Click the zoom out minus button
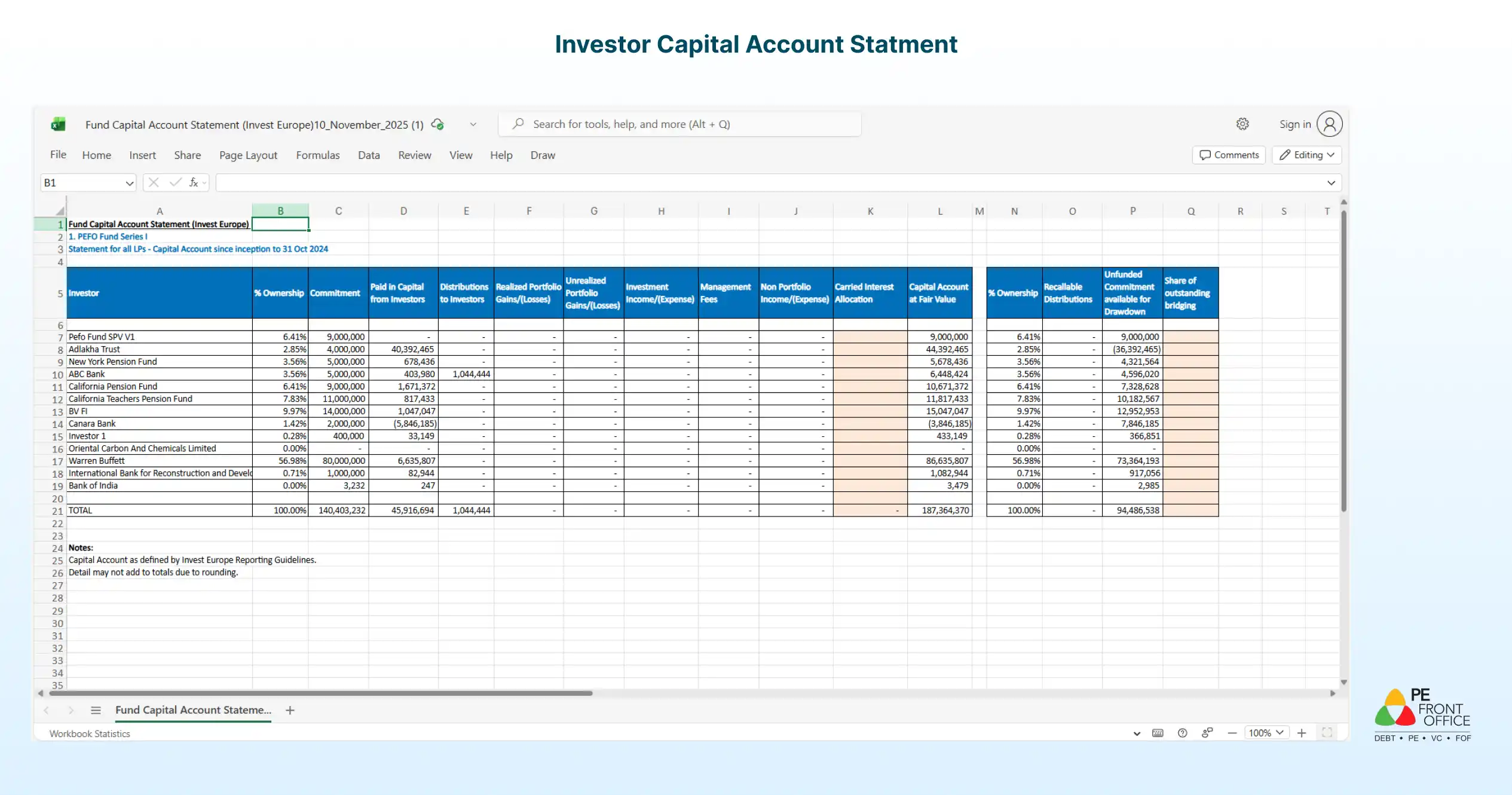The image size is (1512, 795). pyautogui.click(x=1232, y=733)
